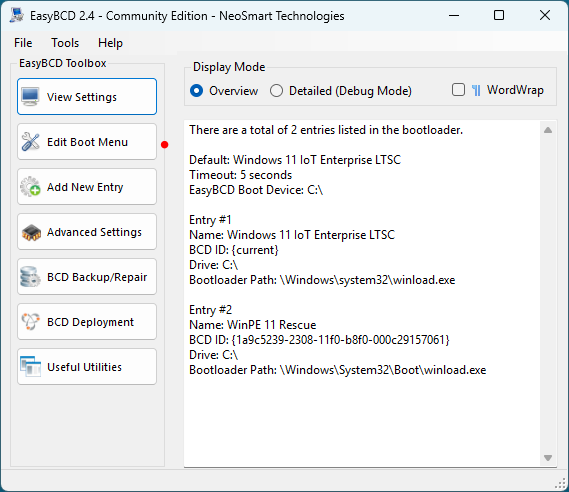Click the Advanced Settings chip icon

(31, 233)
